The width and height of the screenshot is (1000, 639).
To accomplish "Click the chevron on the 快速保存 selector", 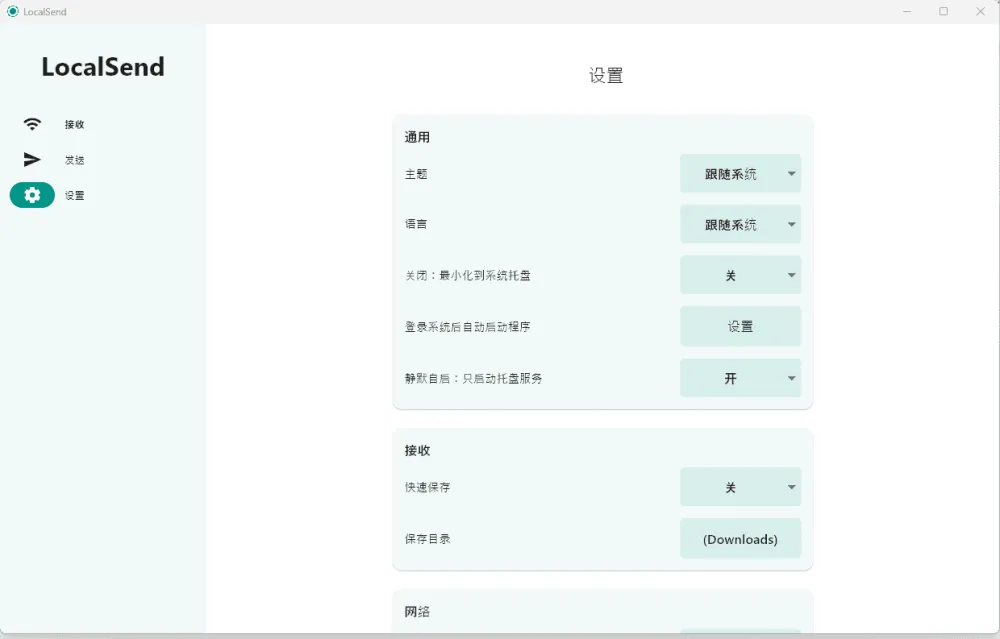I will pos(789,486).
